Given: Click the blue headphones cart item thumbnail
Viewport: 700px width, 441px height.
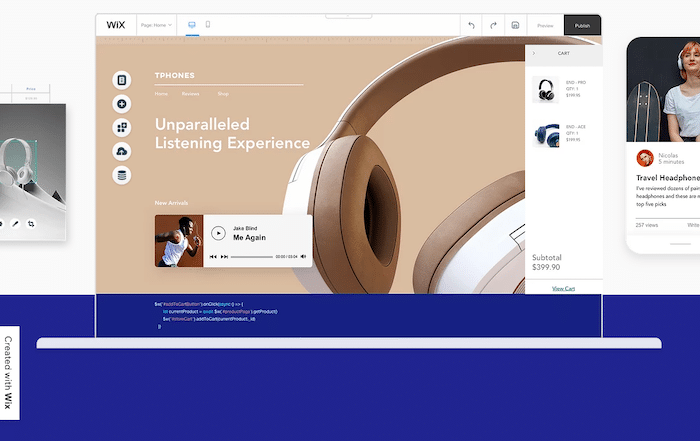Looking at the screenshot, I should pyautogui.click(x=546, y=134).
